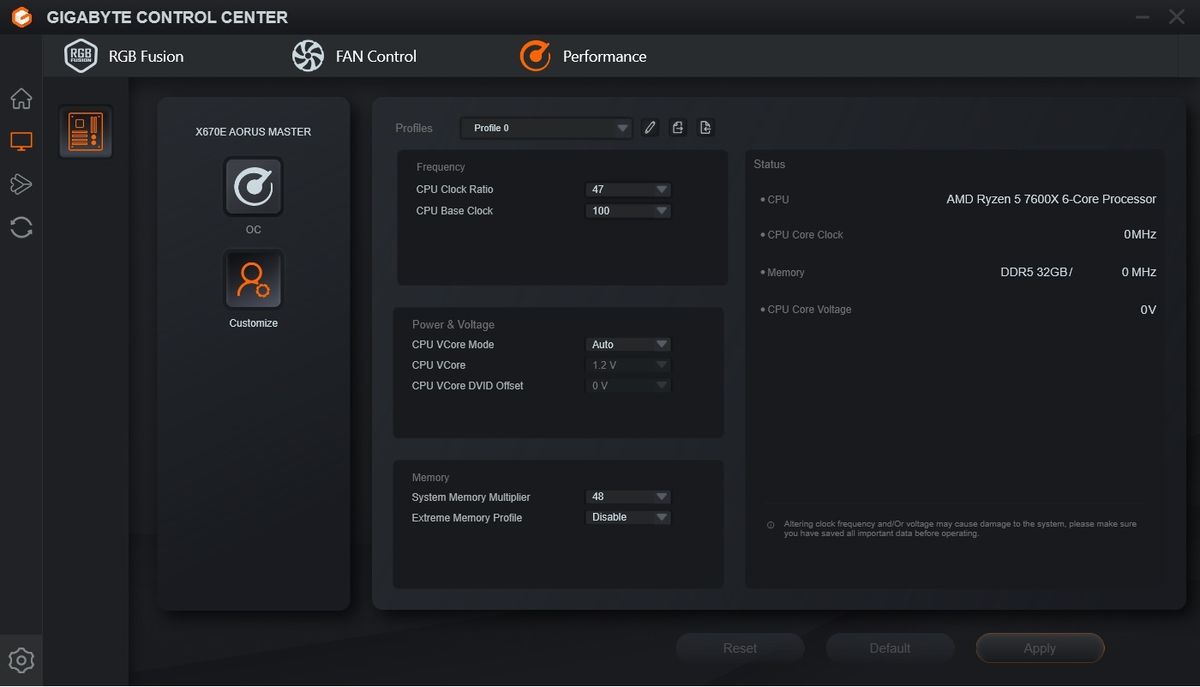This screenshot has height=687, width=1200.
Task: Click the Profiles label
Action: (x=414, y=128)
